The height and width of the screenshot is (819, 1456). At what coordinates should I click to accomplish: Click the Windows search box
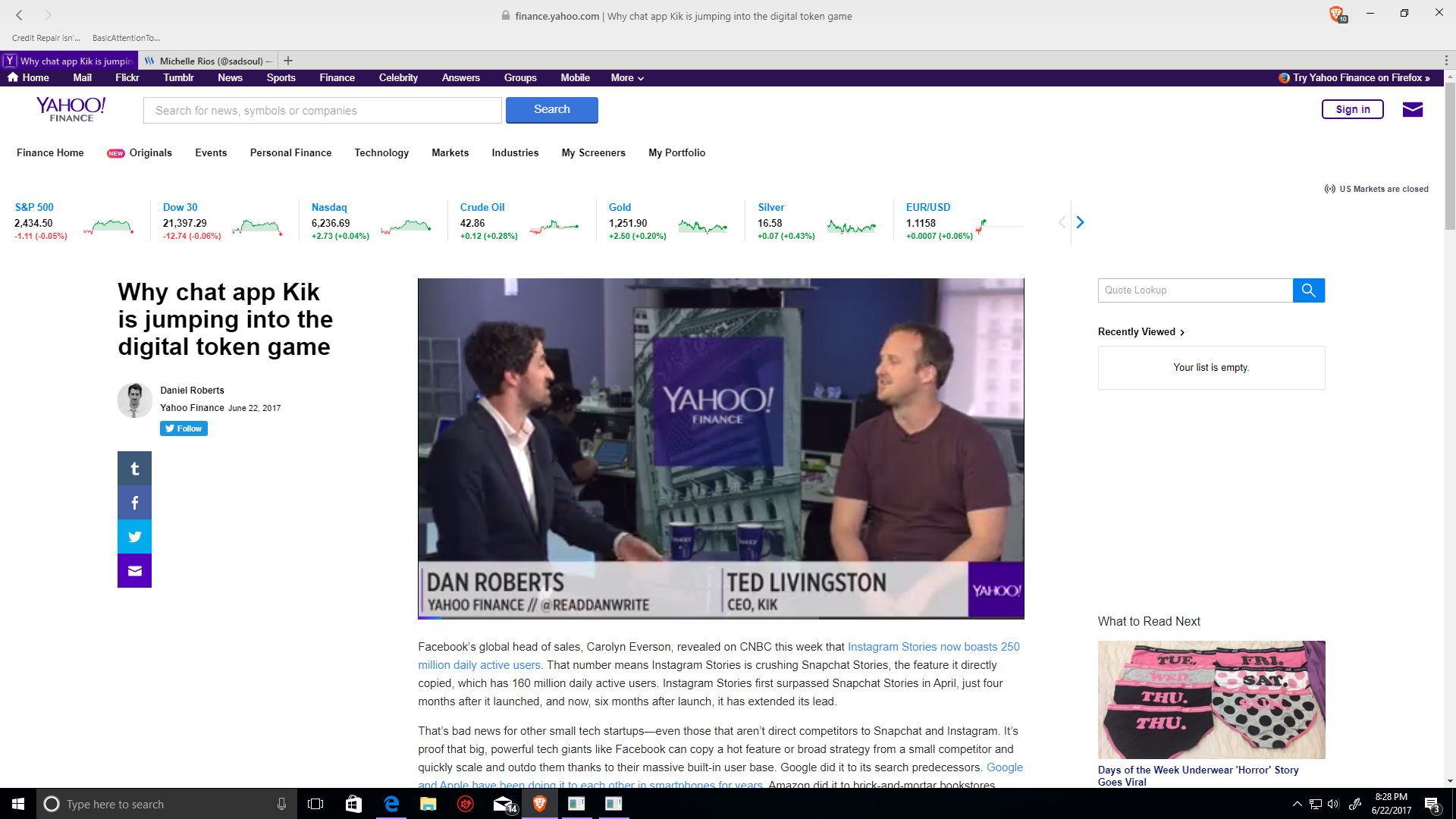coord(167,804)
